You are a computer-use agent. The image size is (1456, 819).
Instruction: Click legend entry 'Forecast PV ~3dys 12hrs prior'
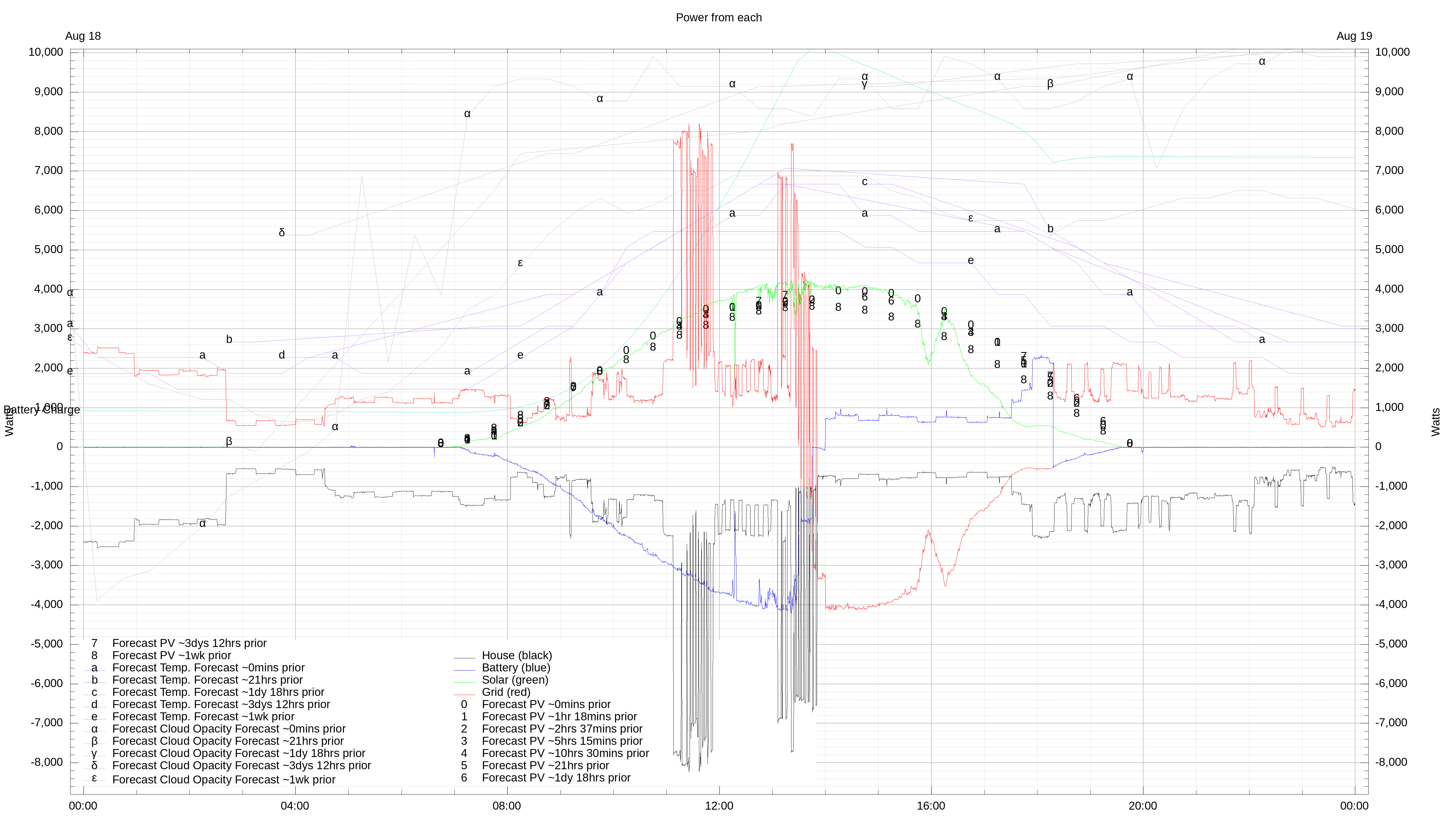click(189, 643)
